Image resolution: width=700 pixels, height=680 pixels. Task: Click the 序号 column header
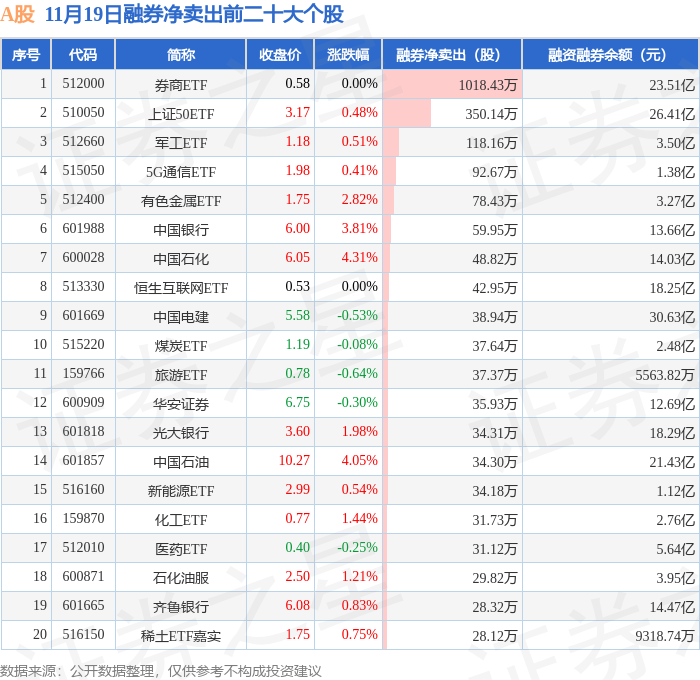pos(26,55)
